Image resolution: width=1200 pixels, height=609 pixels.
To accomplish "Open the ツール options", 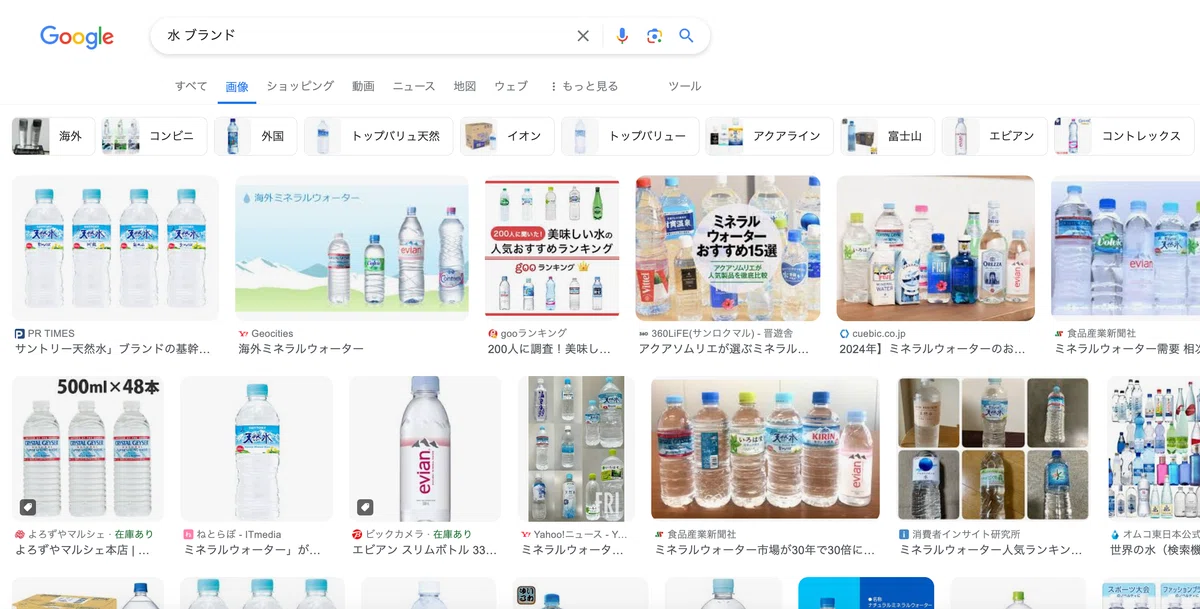I will 685,87.
